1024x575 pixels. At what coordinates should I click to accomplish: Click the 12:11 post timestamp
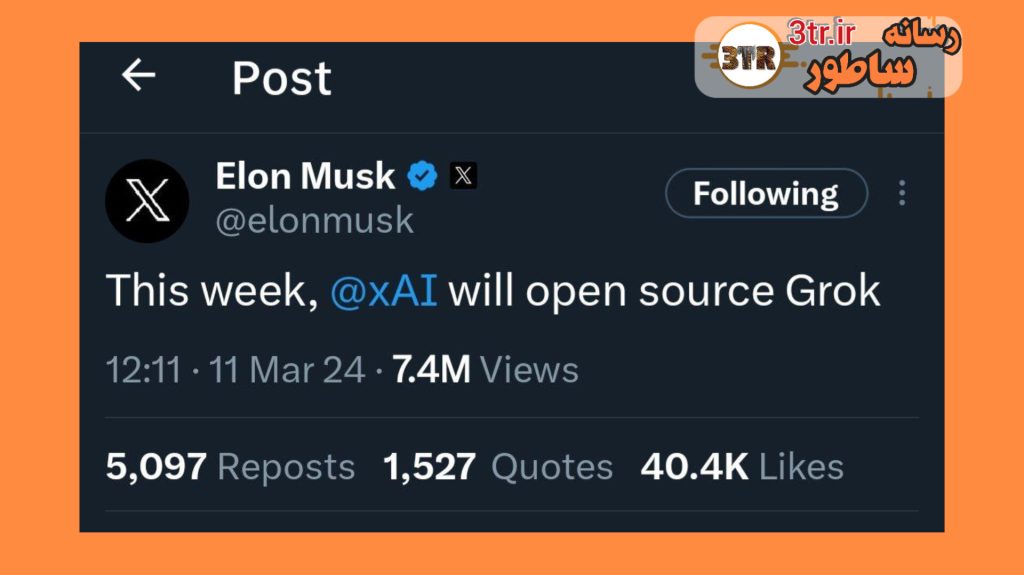click(x=144, y=370)
